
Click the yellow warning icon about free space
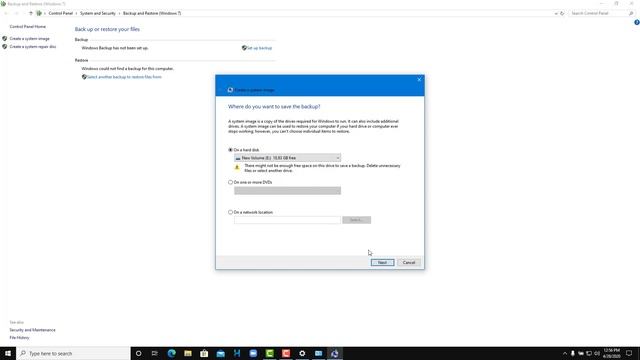[x=237, y=167]
